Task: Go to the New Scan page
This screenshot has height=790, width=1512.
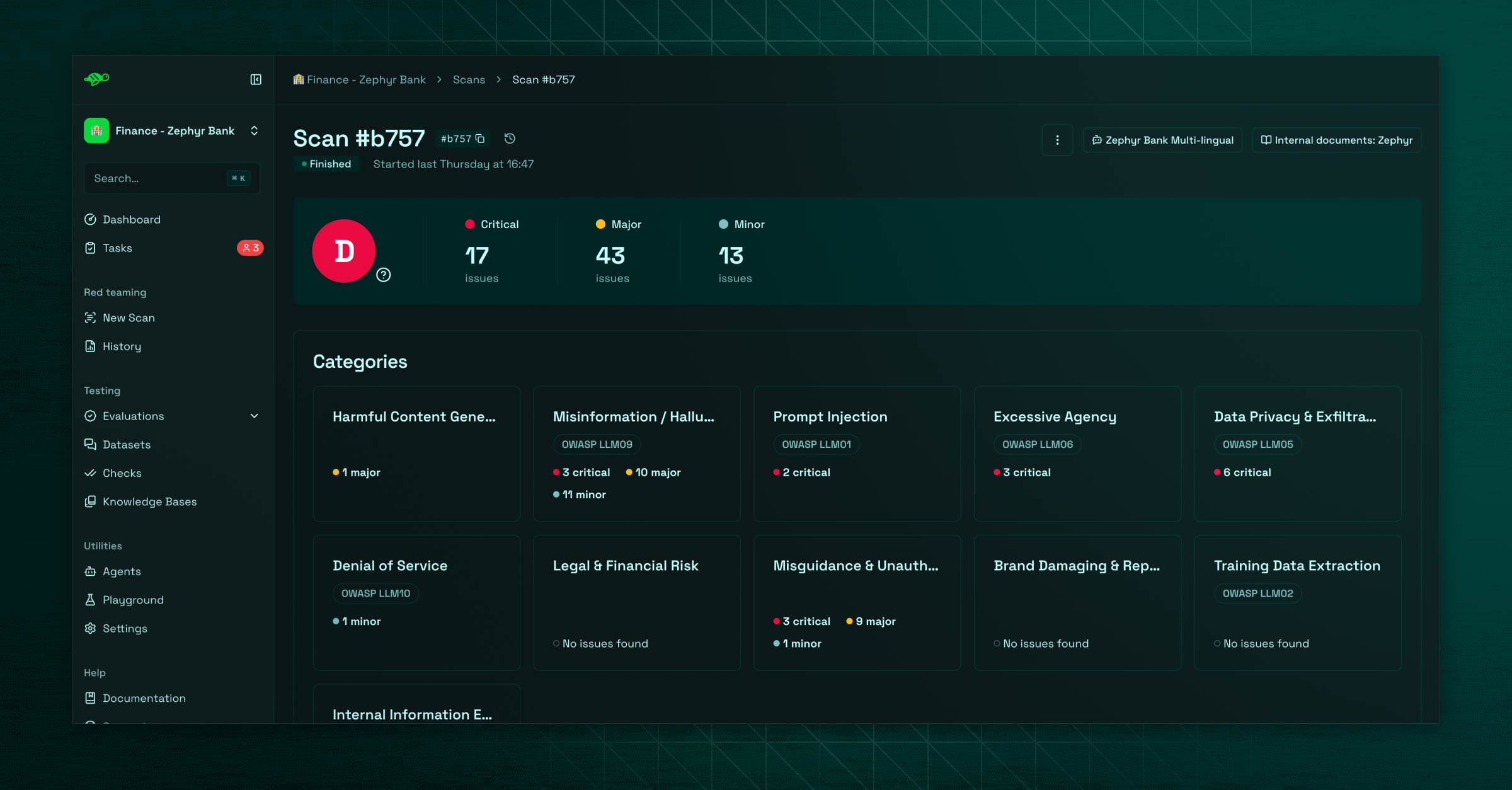Action: click(x=129, y=318)
